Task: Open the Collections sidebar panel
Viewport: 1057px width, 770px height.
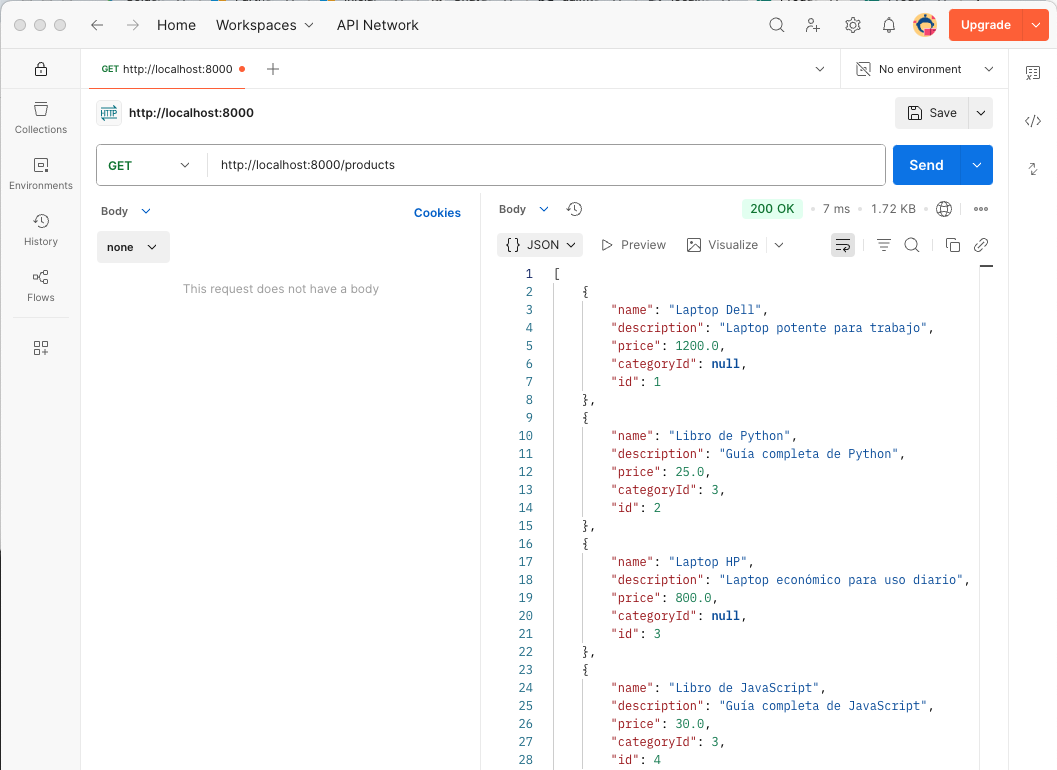Action: click(41, 117)
